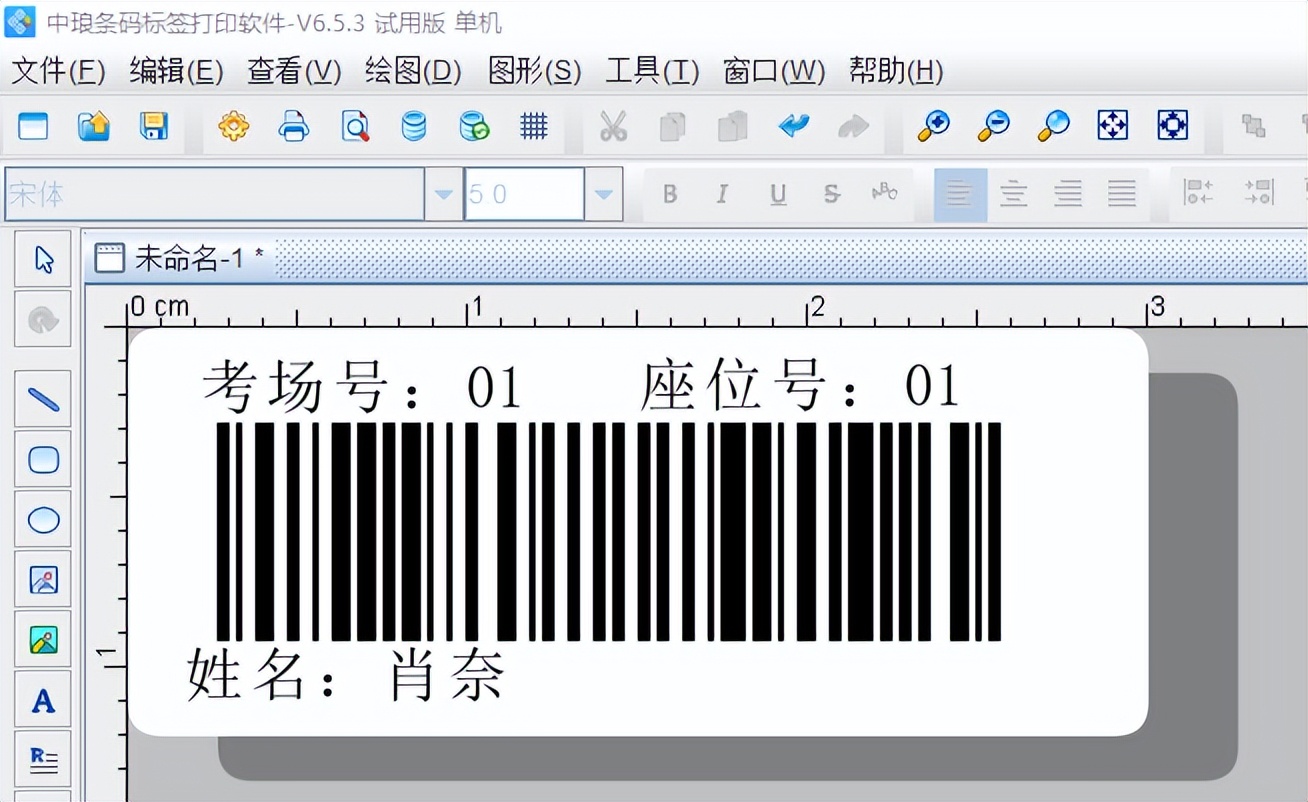Click the zoom icon with inward arrows

1173,126
